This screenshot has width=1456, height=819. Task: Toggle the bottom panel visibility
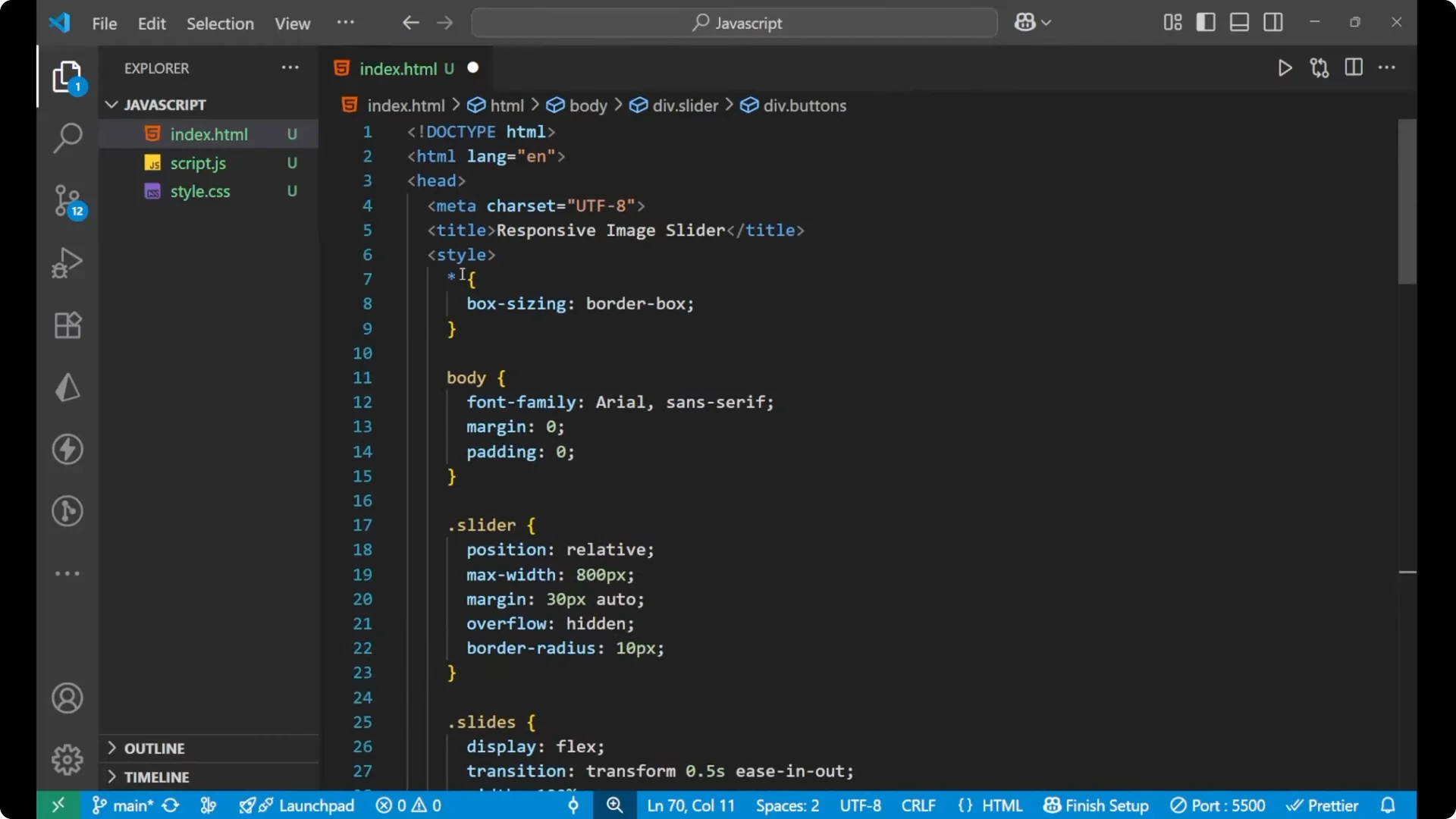(1239, 22)
